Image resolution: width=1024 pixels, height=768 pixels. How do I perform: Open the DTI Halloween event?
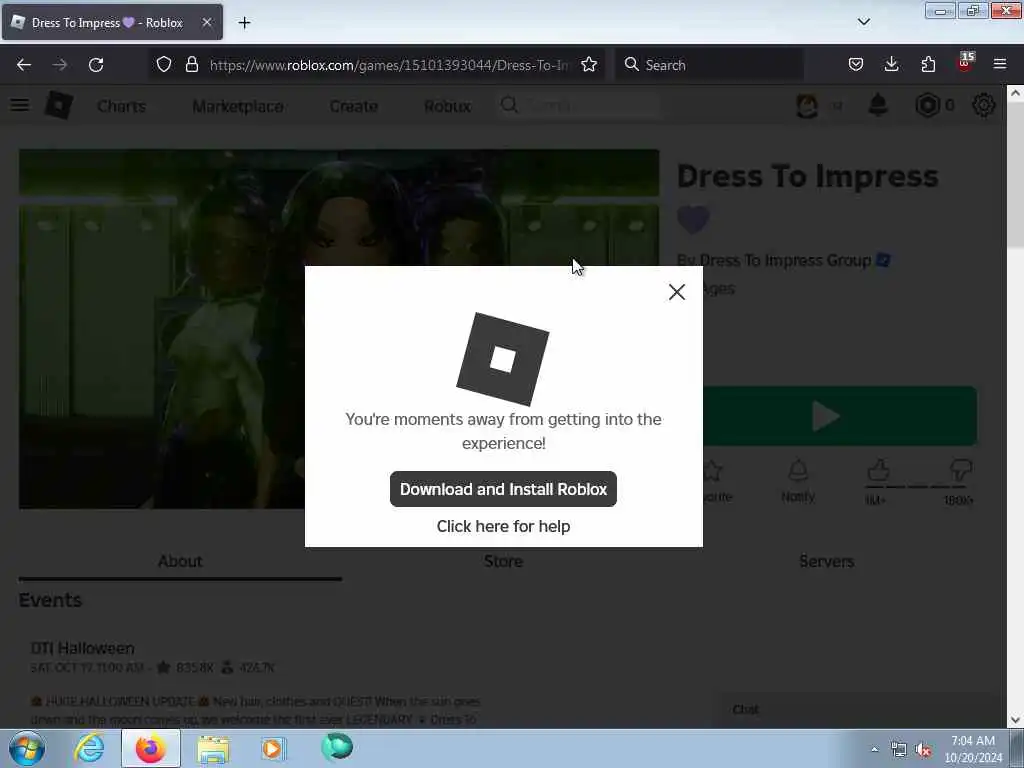click(82, 648)
